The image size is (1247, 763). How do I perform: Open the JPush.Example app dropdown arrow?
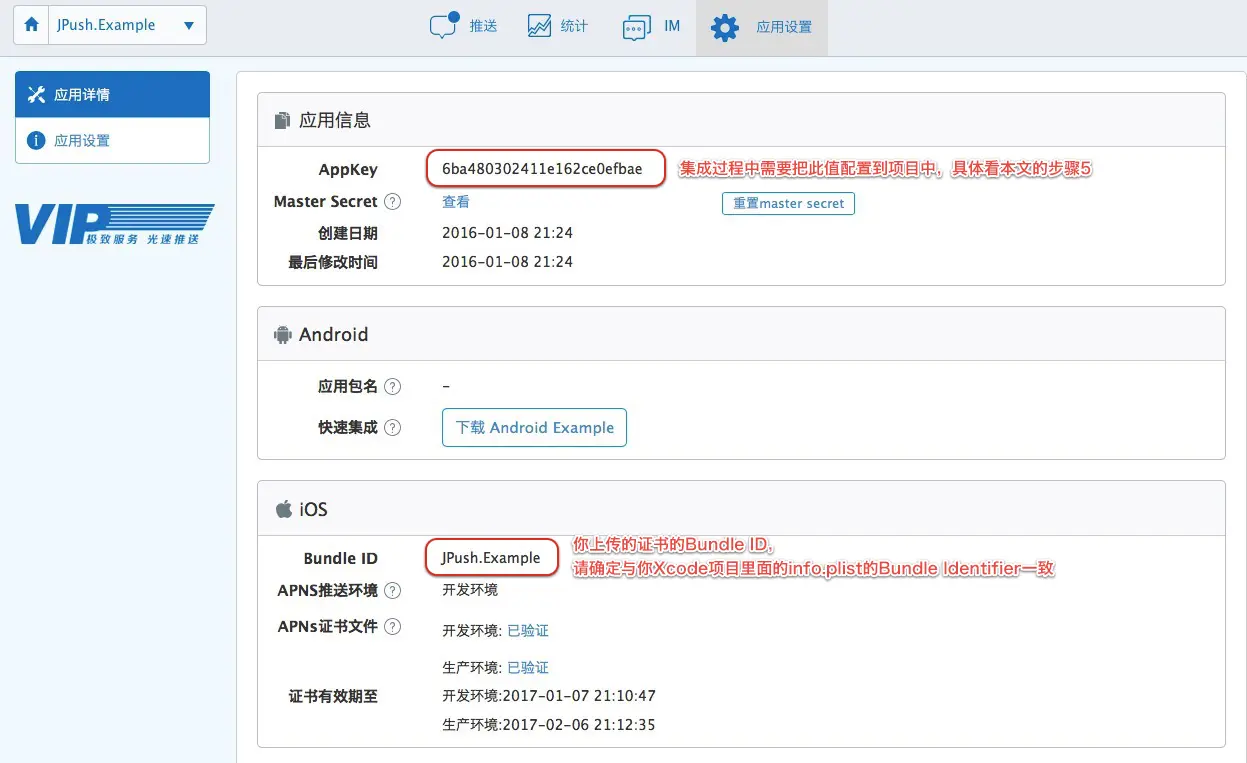click(x=189, y=26)
